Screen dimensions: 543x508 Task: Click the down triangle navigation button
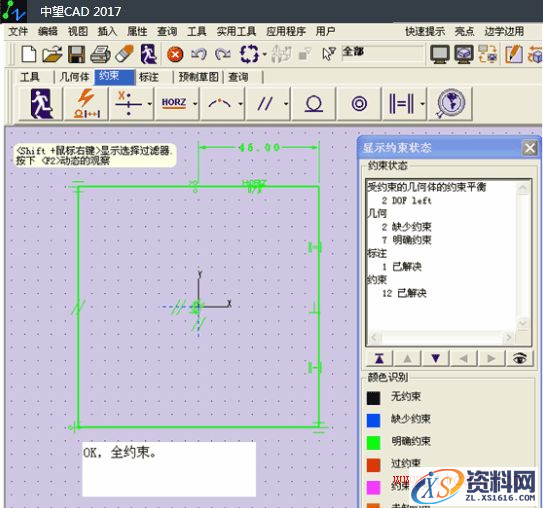coord(436,358)
